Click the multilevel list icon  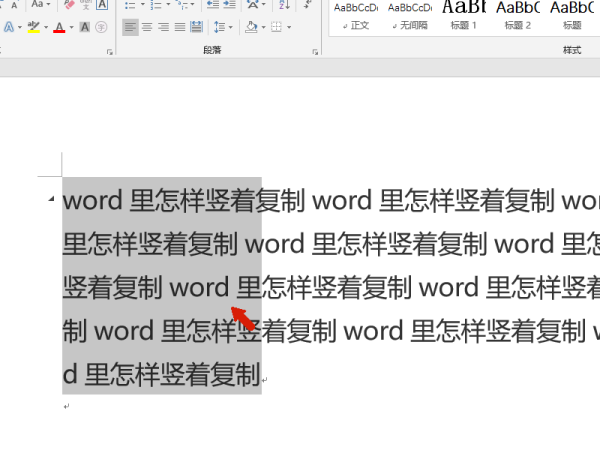tap(182, 5)
